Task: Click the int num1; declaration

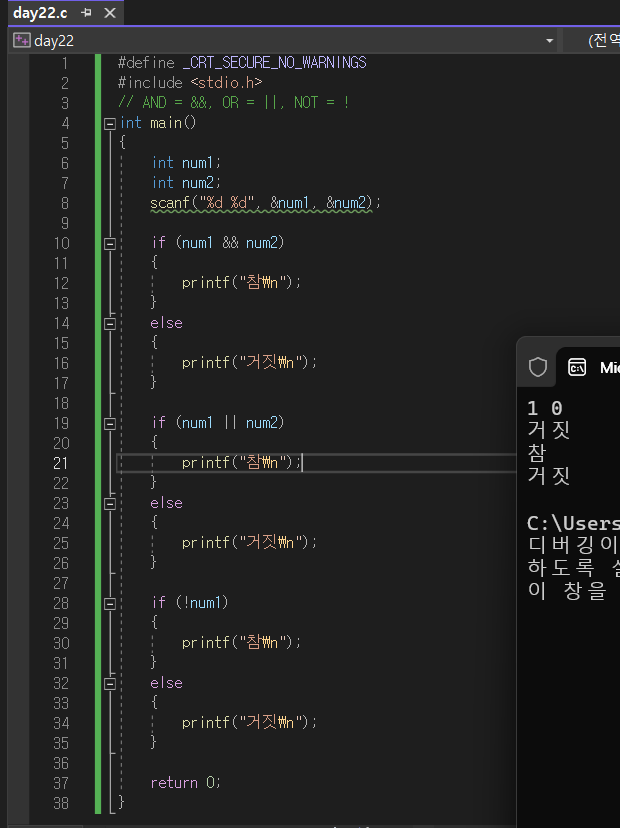Action: (186, 163)
